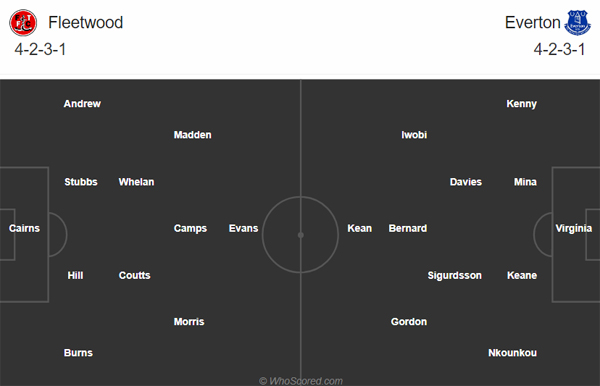Screen dimensions: 600x386
Task: Click Fleetwood's 4-2-3-1 formation label
Action: click(40, 49)
